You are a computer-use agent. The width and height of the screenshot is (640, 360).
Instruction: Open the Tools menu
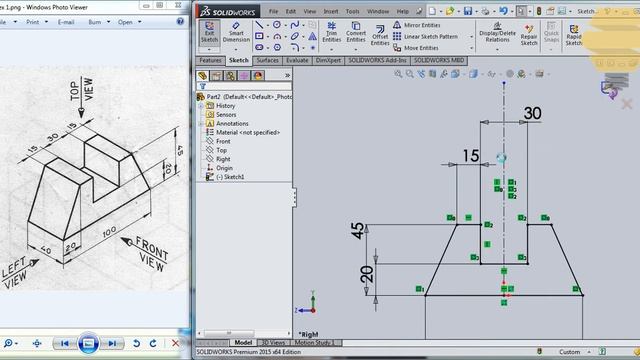click(353, 11)
